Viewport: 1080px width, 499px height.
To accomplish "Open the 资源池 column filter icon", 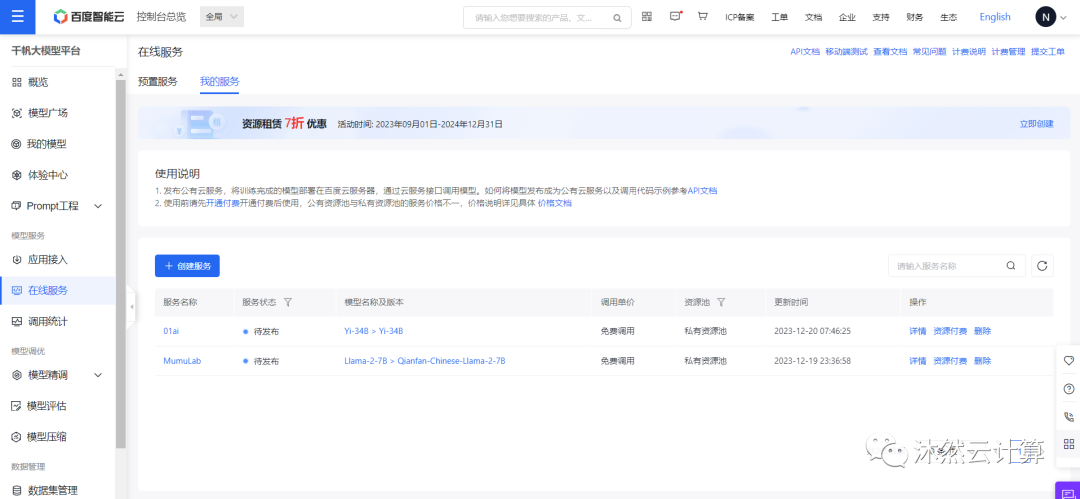I will (x=720, y=302).
